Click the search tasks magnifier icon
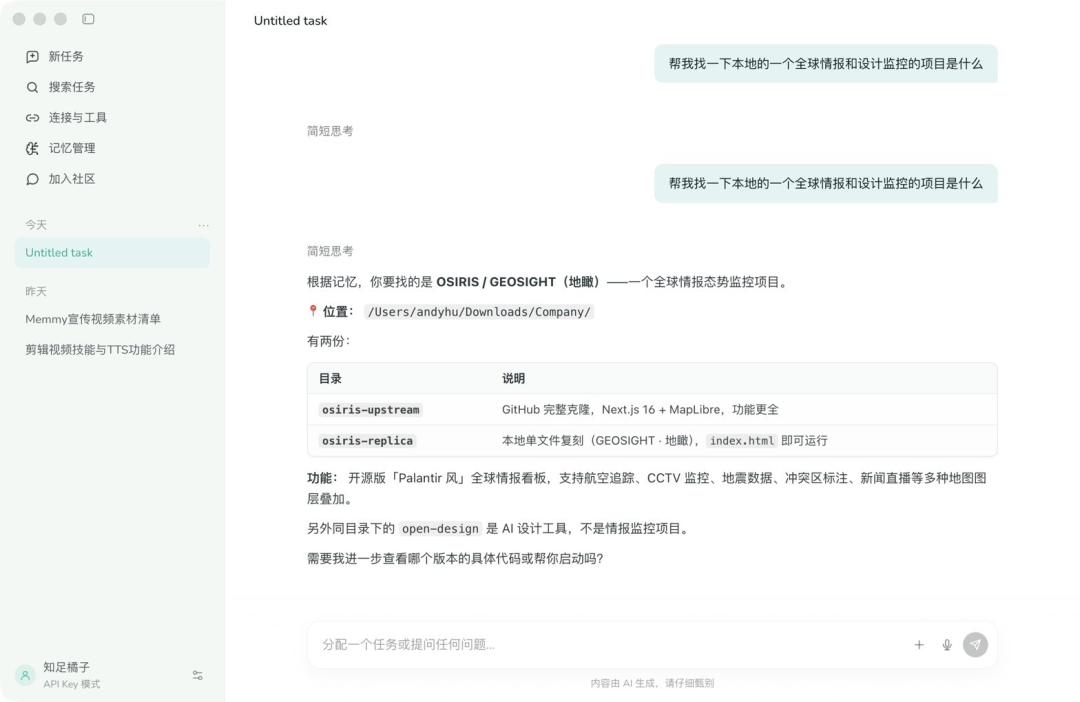This screenshot has width=1080, height=702. [32, 87]
